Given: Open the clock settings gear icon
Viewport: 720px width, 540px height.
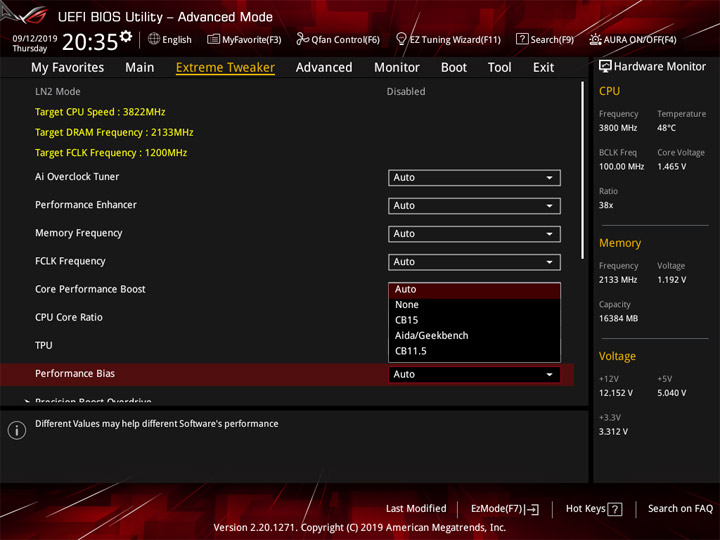Looking at the screenshot, I should (x=126, y=36).
